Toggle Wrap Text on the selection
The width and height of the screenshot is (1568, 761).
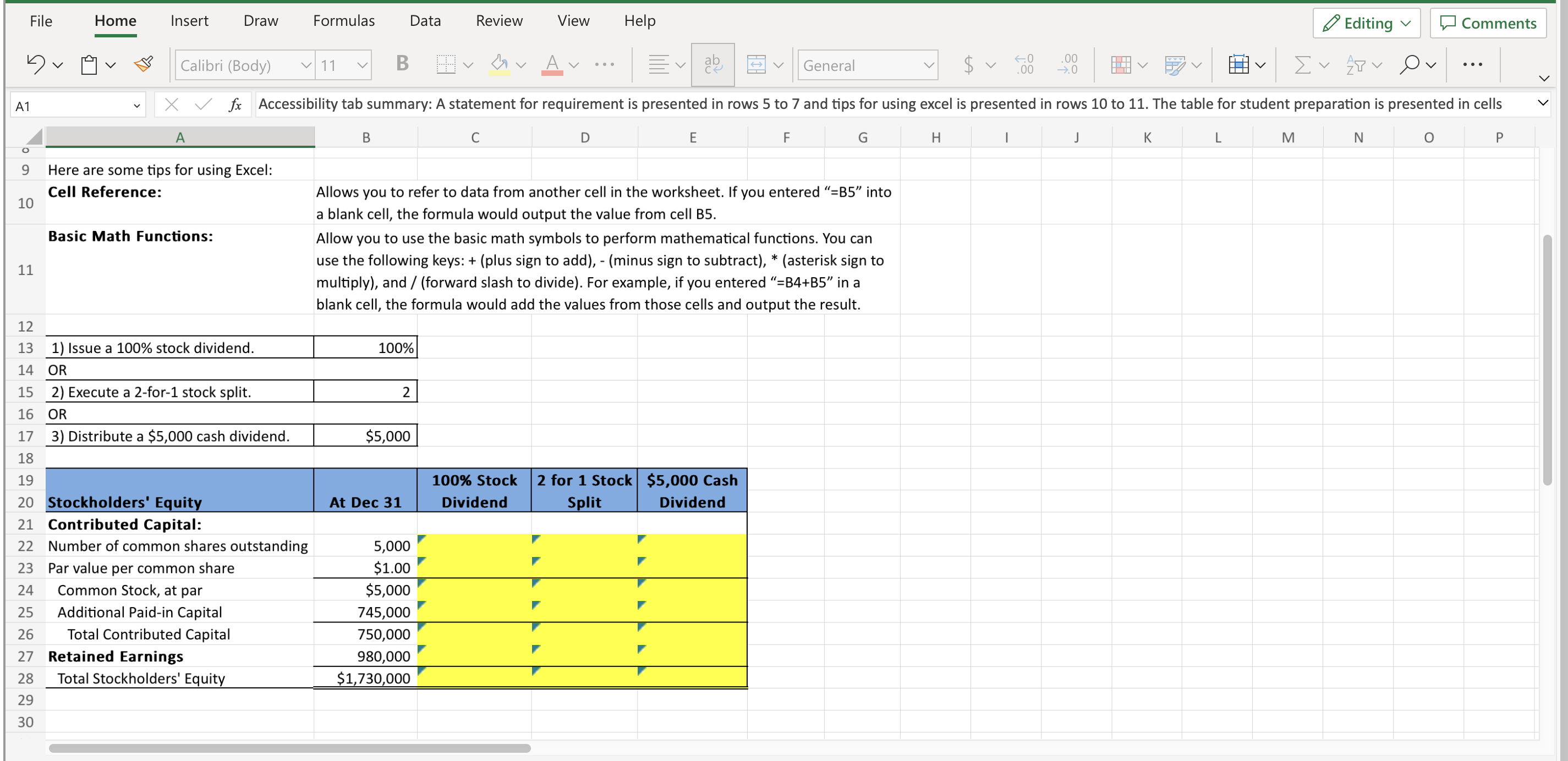coord(712,64)
